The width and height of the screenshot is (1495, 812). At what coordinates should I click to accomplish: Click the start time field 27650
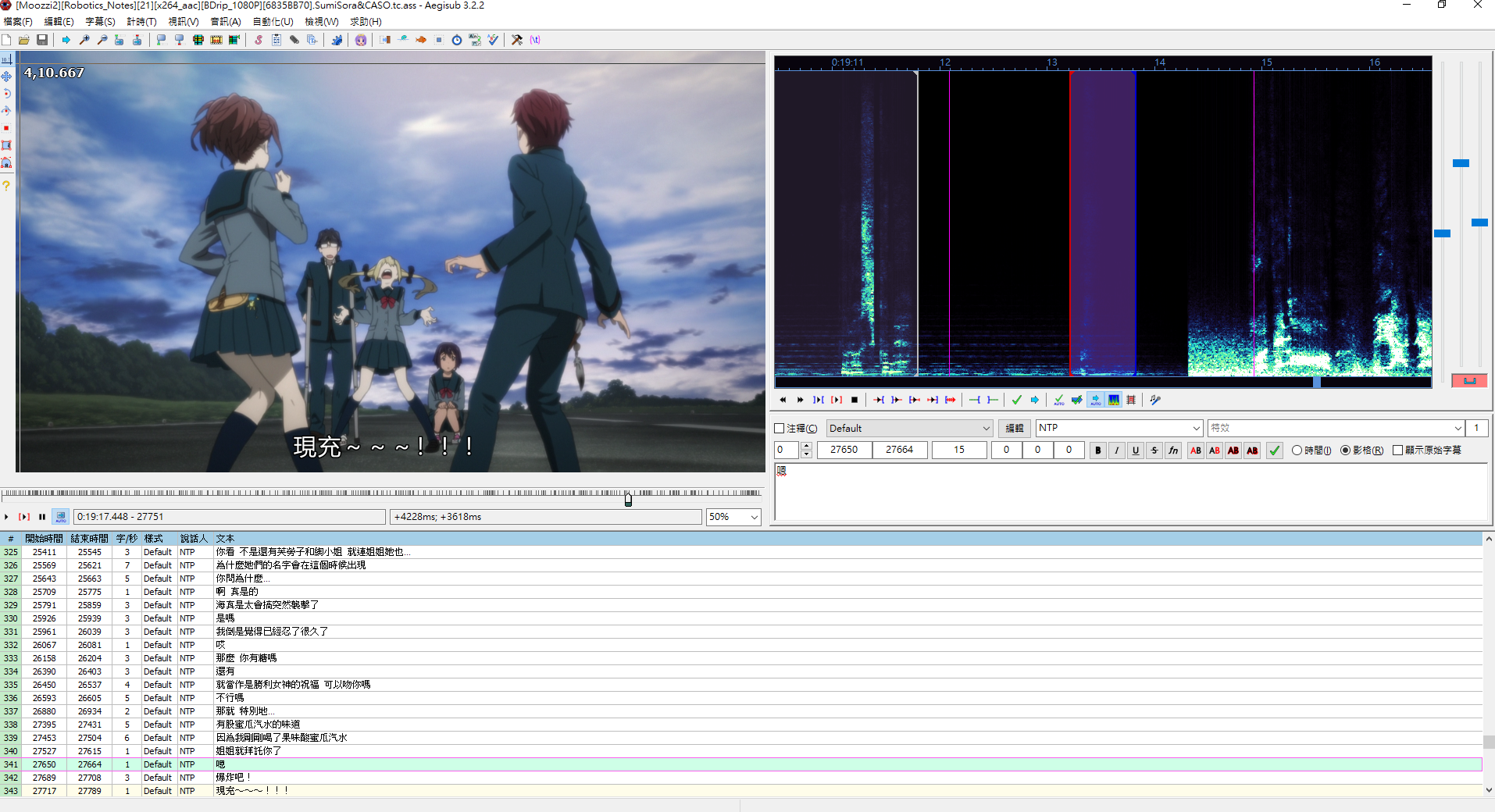coord(844,450)
